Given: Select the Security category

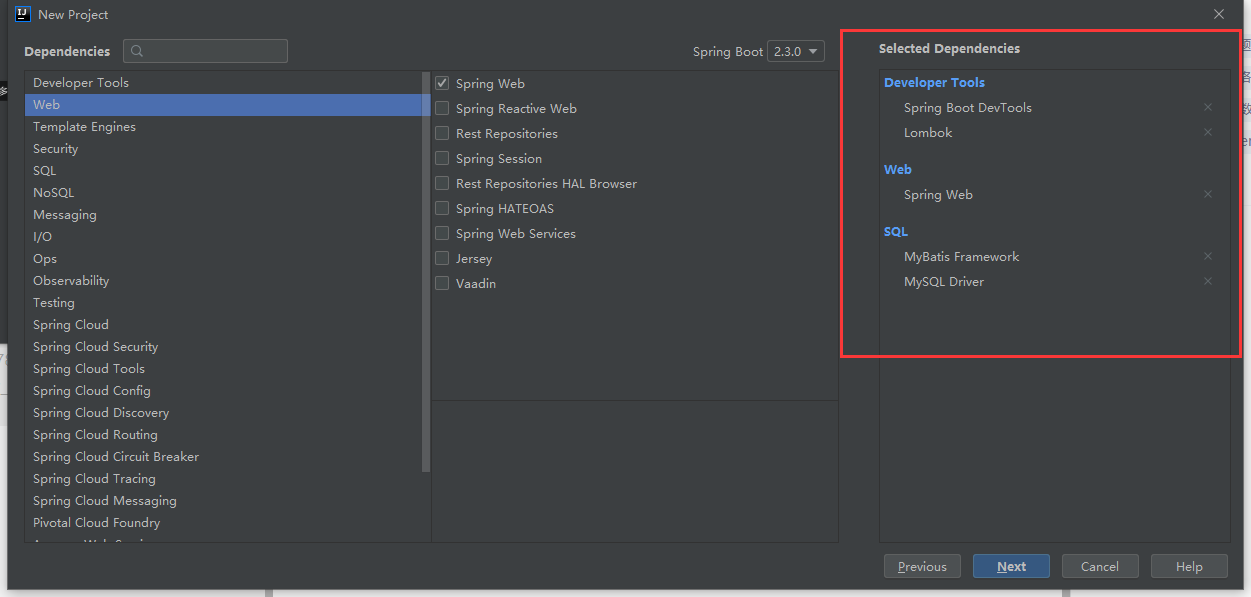Looking at the screenshot, I should [x=55, y=148].
